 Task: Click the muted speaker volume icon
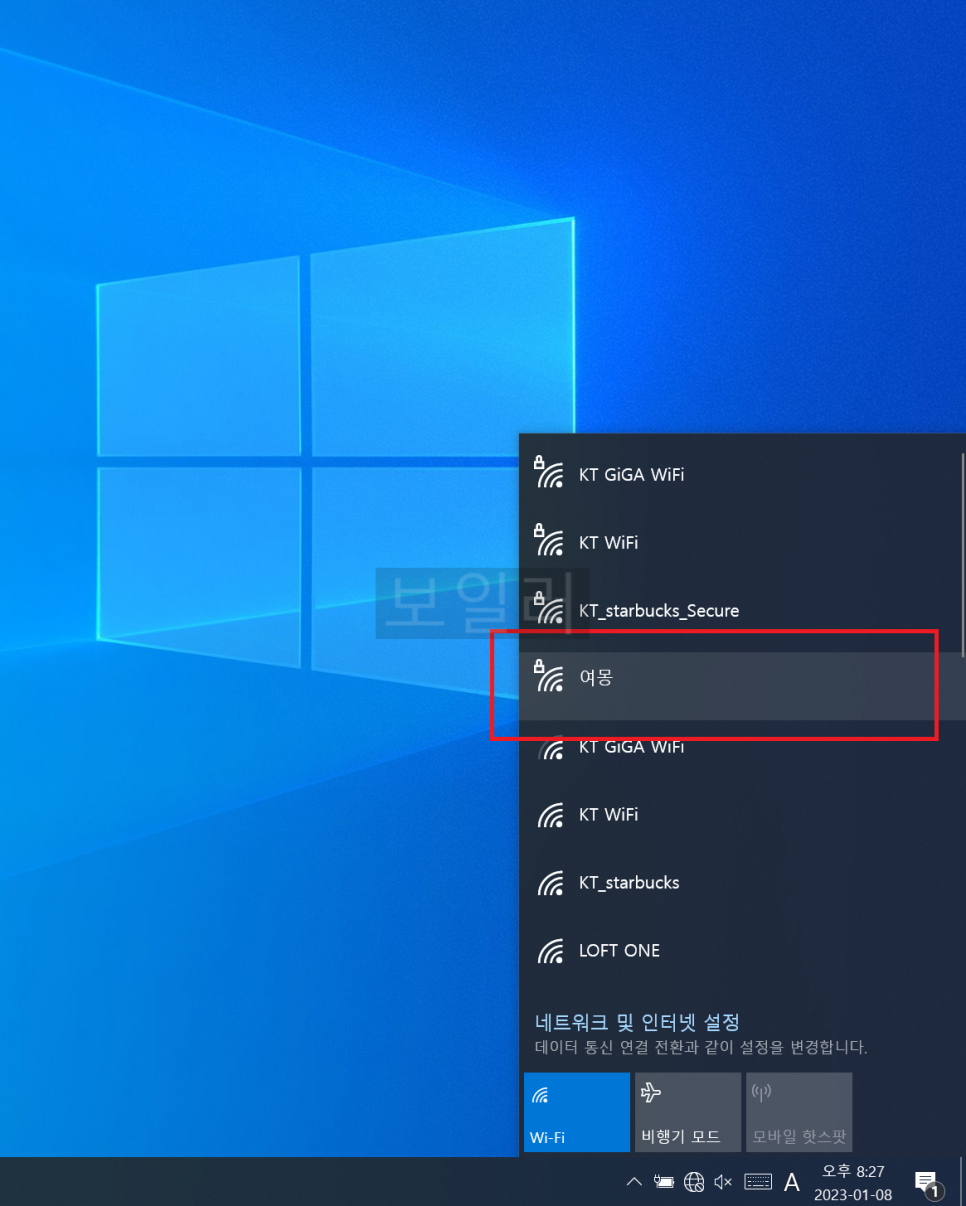(723, 1183)
